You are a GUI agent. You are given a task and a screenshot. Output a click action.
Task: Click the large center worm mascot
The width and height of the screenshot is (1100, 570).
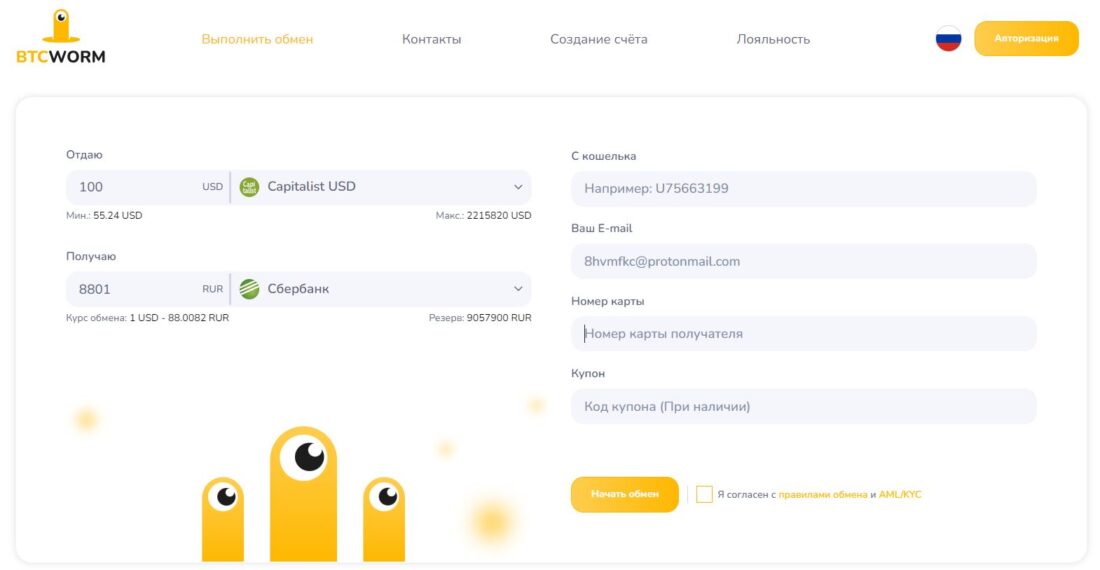pos(303,490)
